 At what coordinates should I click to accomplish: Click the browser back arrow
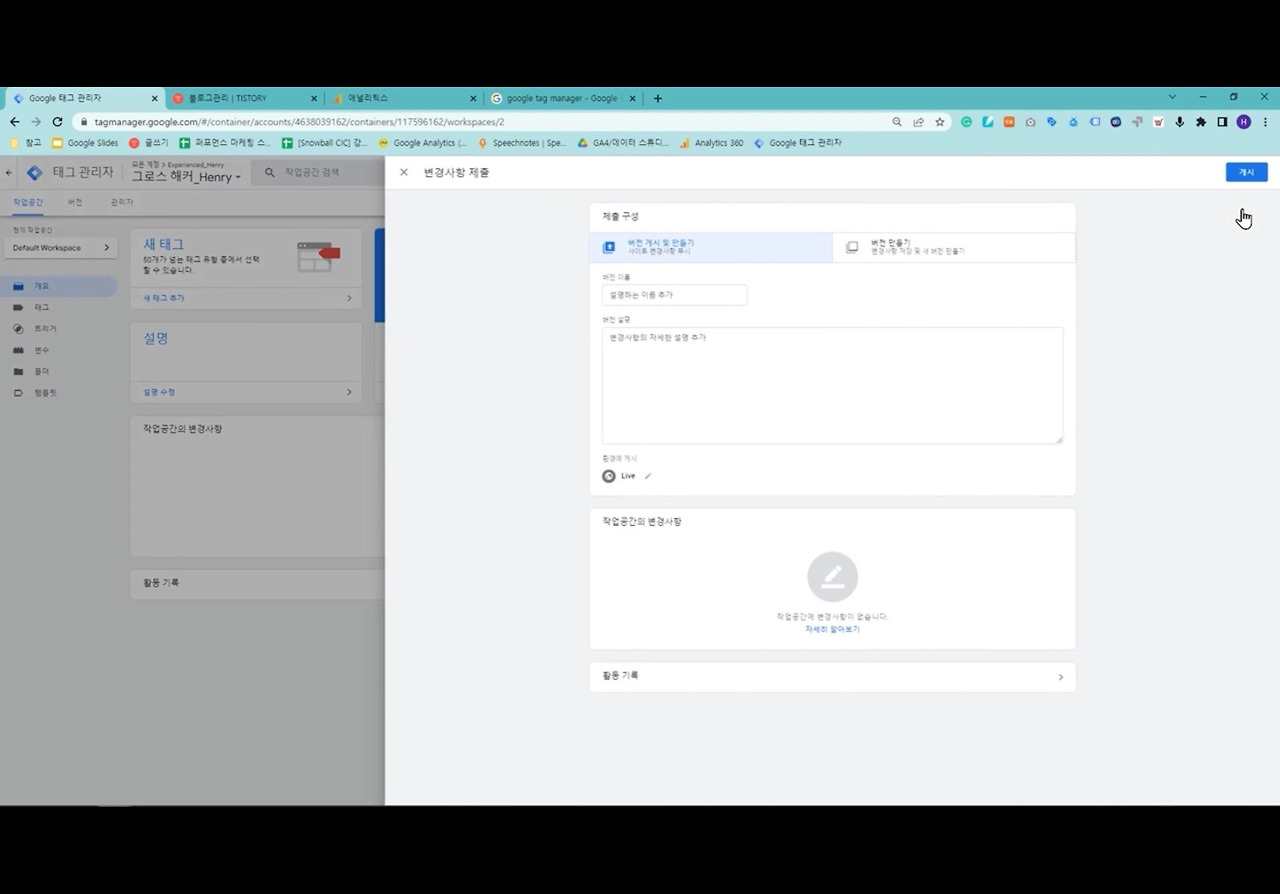14,122
